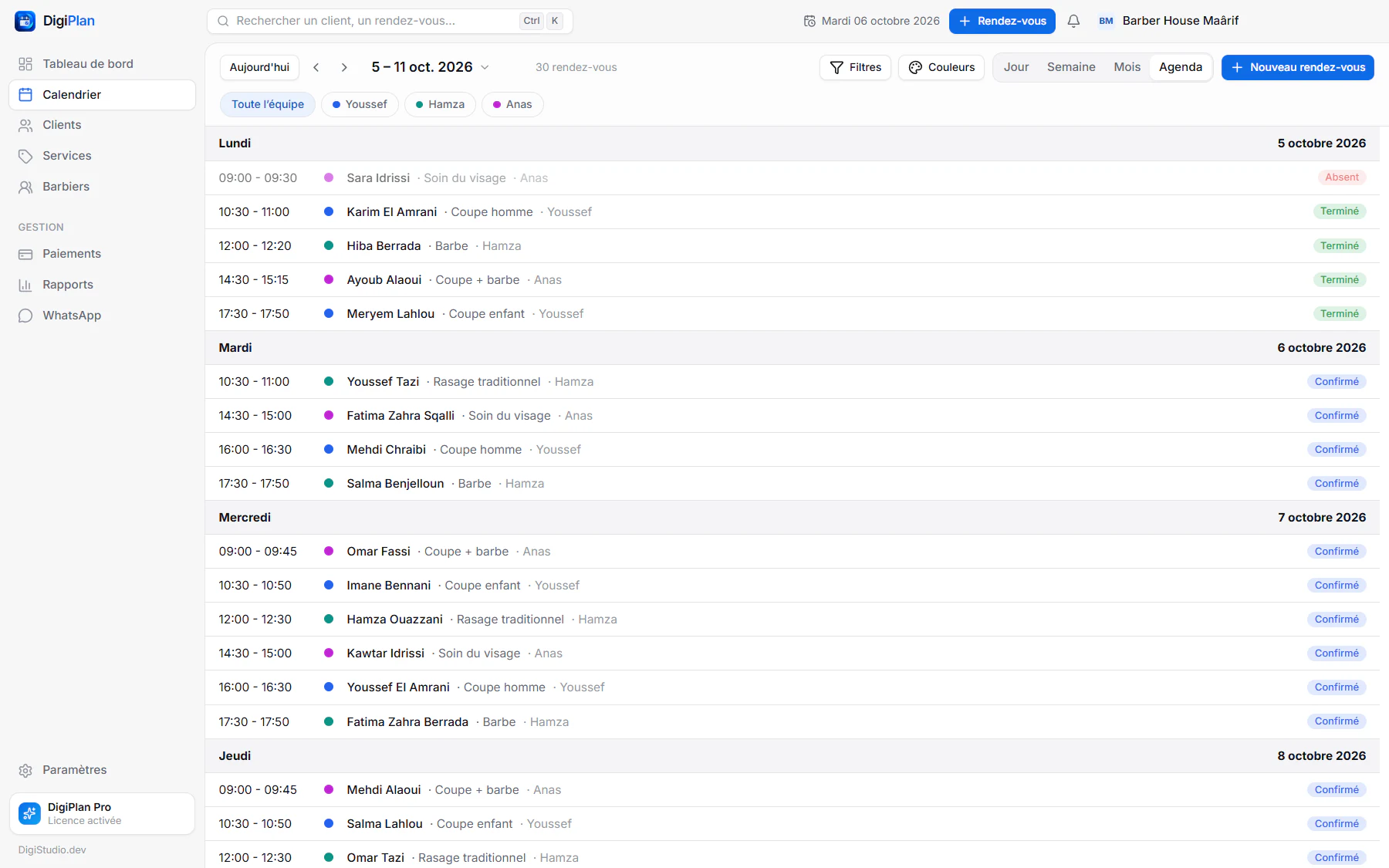The height and width of the screenshot is (868, 1389).
Task: Open Sara Idrissi's Absent appointment
Action: point(792,177)
